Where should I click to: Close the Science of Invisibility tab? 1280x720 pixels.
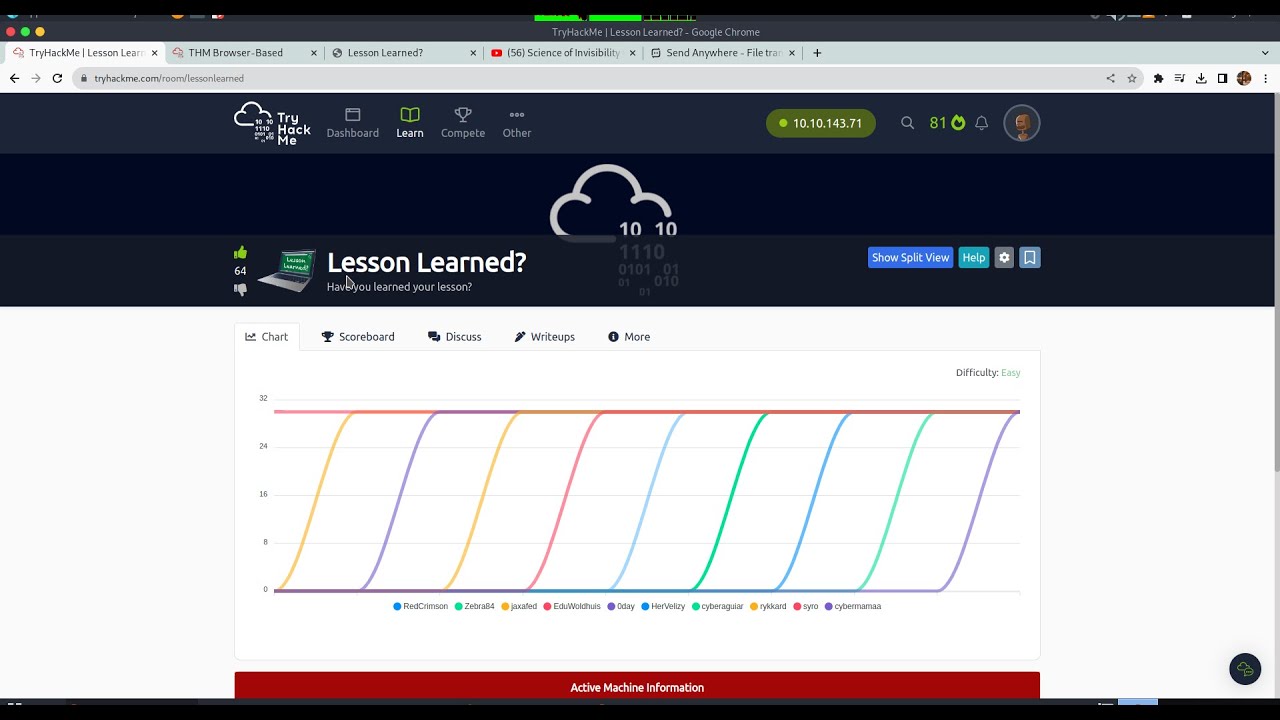click(x=633, y=53)
